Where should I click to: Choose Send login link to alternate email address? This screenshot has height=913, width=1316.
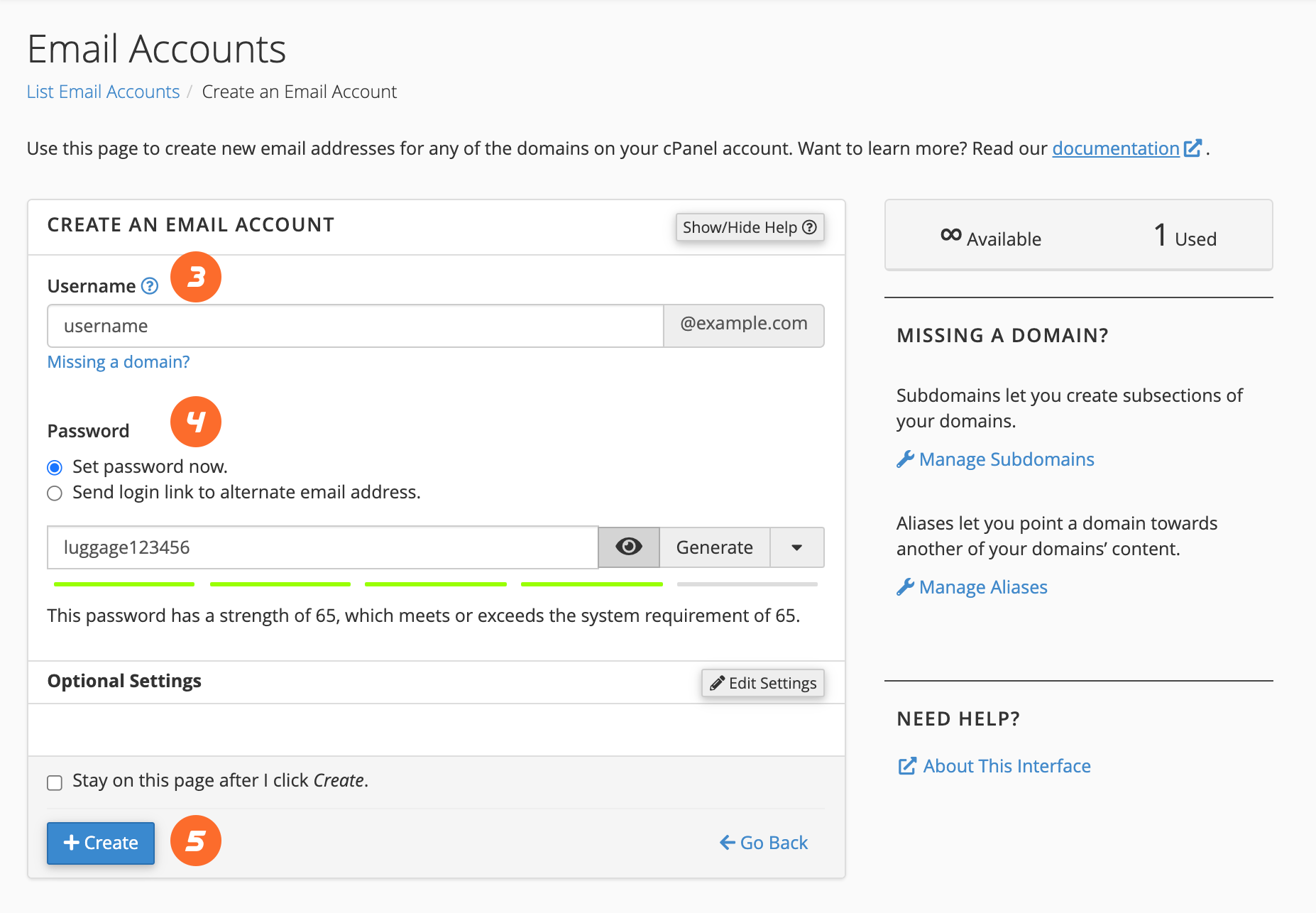(55, 493)
